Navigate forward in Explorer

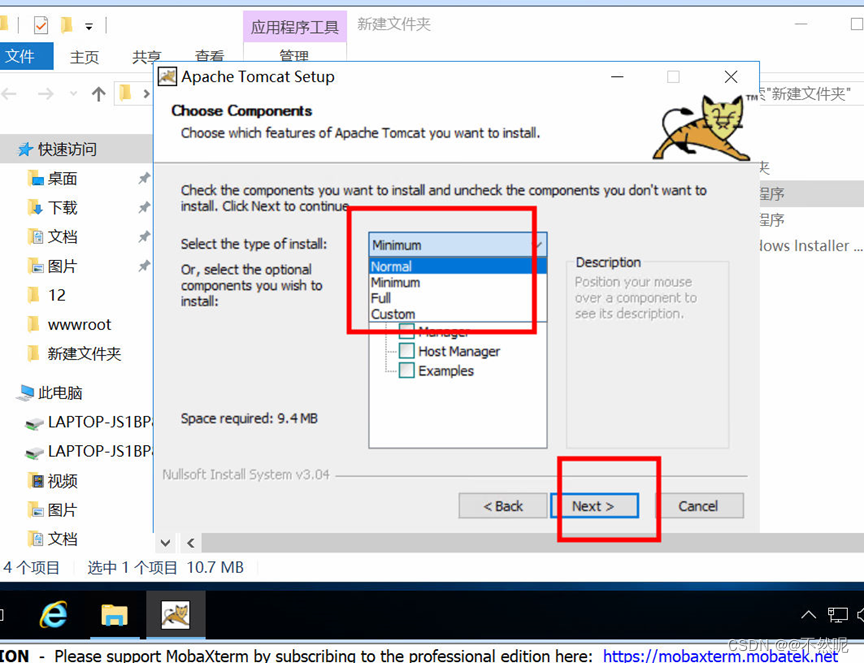(45, 94)
